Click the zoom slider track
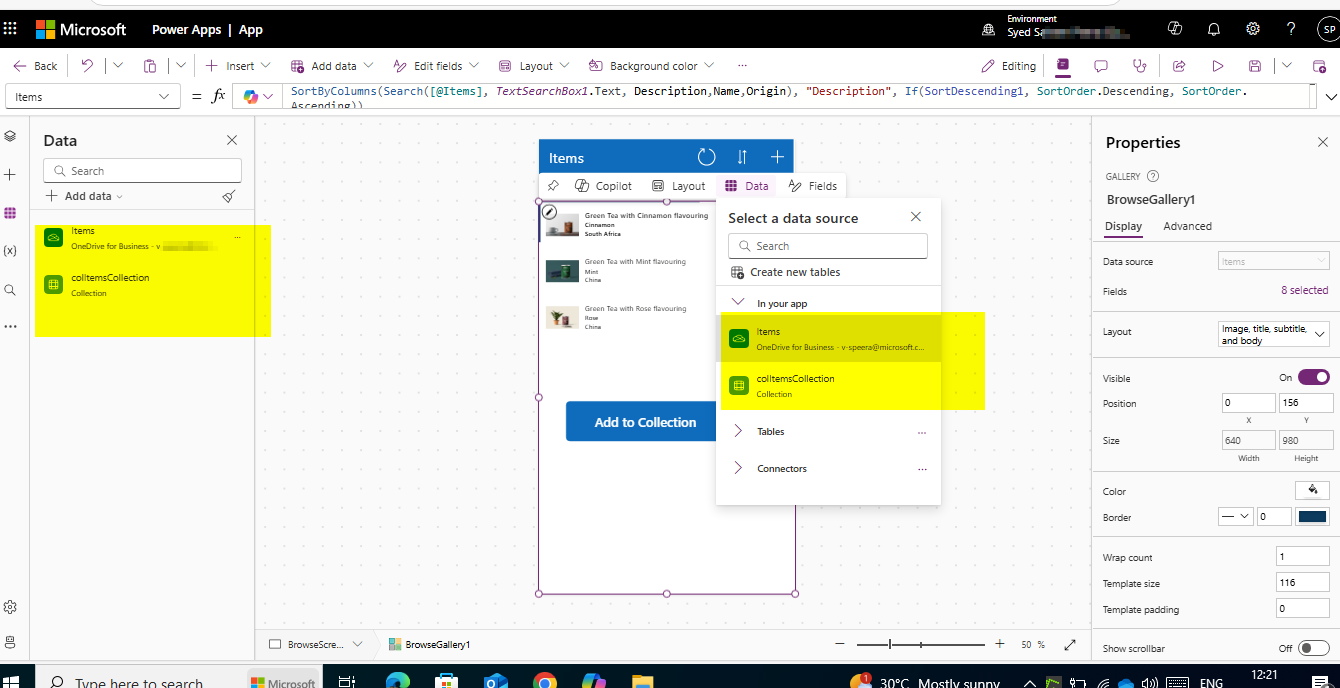 point(921,645)
